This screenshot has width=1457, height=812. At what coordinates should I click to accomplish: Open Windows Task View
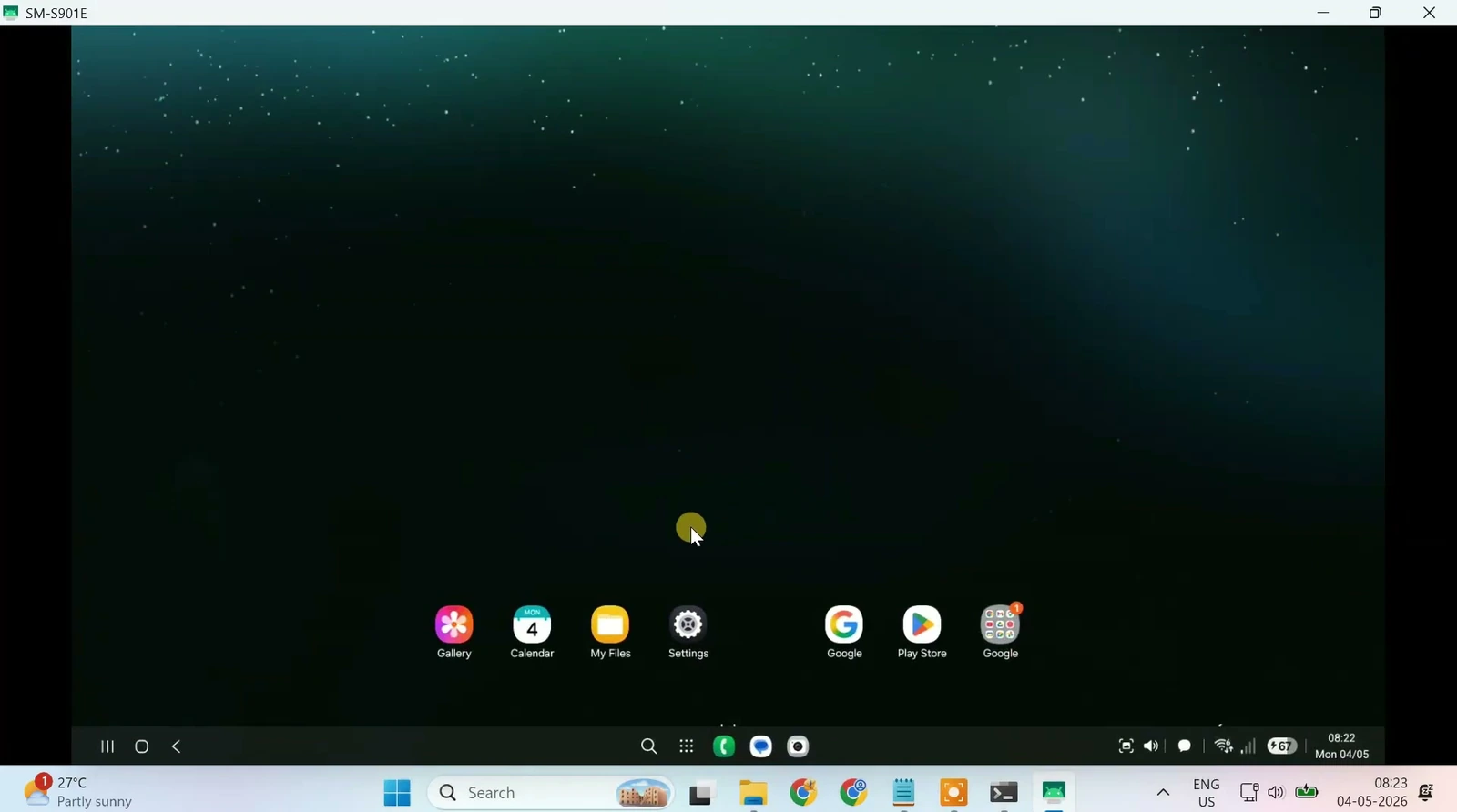coord(700,794)
